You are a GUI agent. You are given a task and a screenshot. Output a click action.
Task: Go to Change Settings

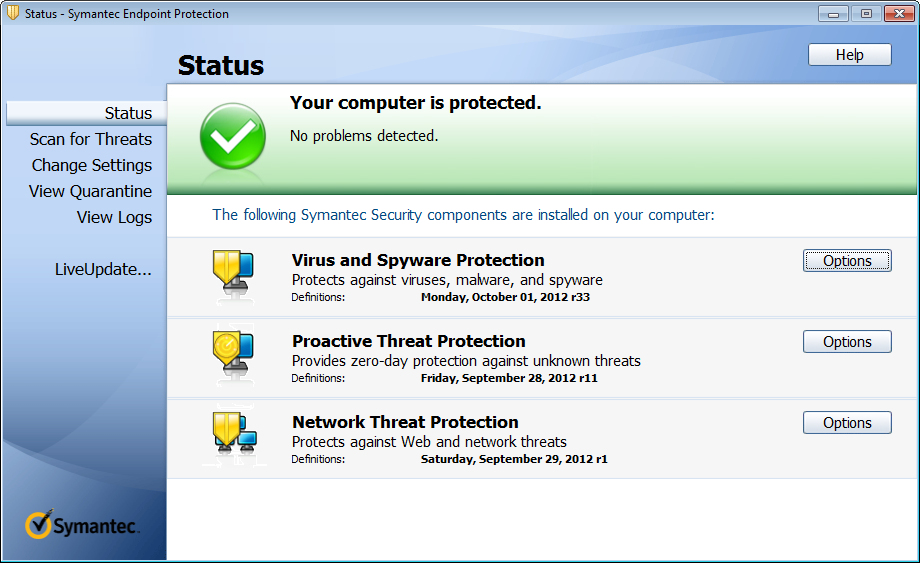point(92,165)
